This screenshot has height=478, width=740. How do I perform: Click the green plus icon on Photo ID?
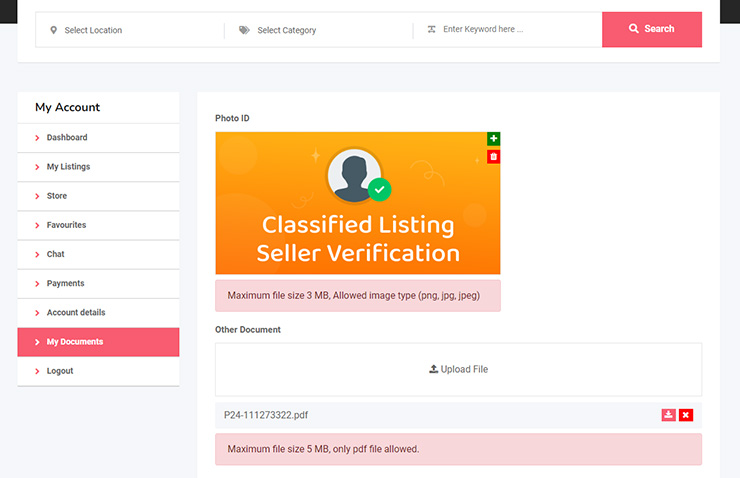493,138
